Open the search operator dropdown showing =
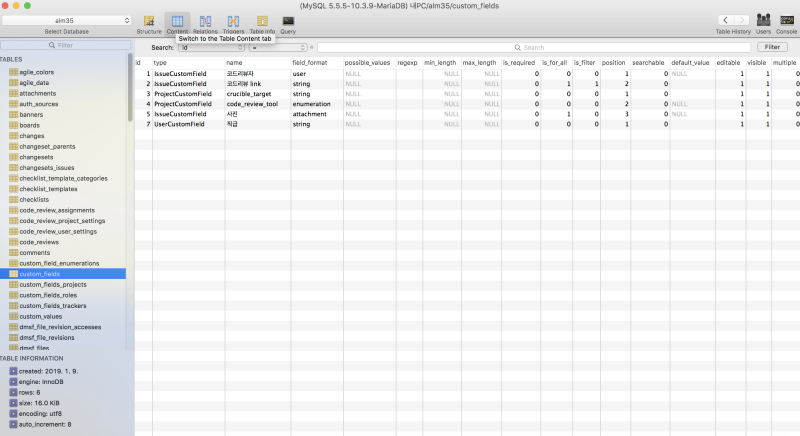This screenshot has width=800, height=436. click(278, 47)
